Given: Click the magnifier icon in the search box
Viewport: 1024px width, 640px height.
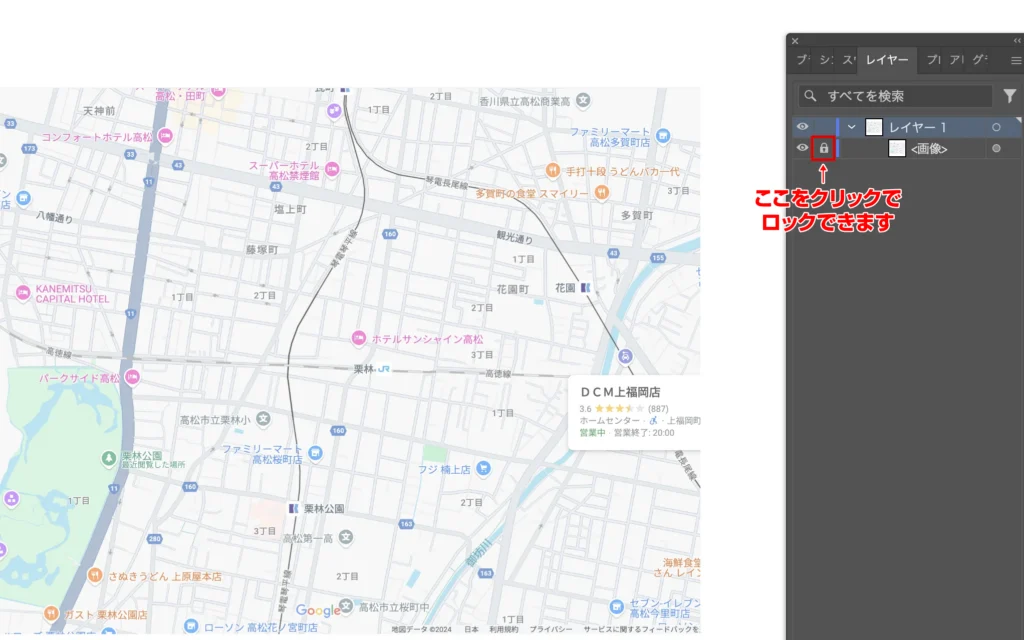Looking at the screenshot, I should tap(811, 96).
